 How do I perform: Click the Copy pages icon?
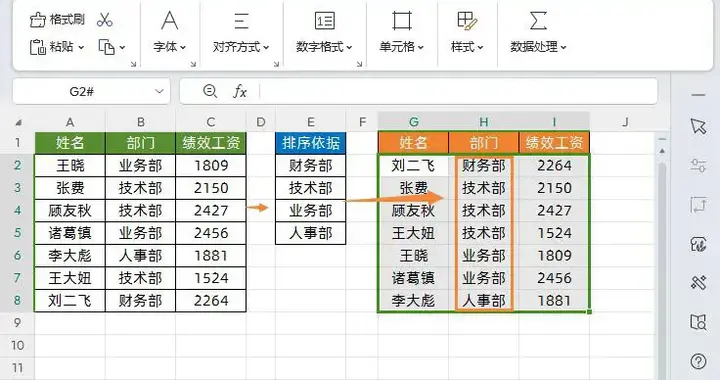(107, 47)
